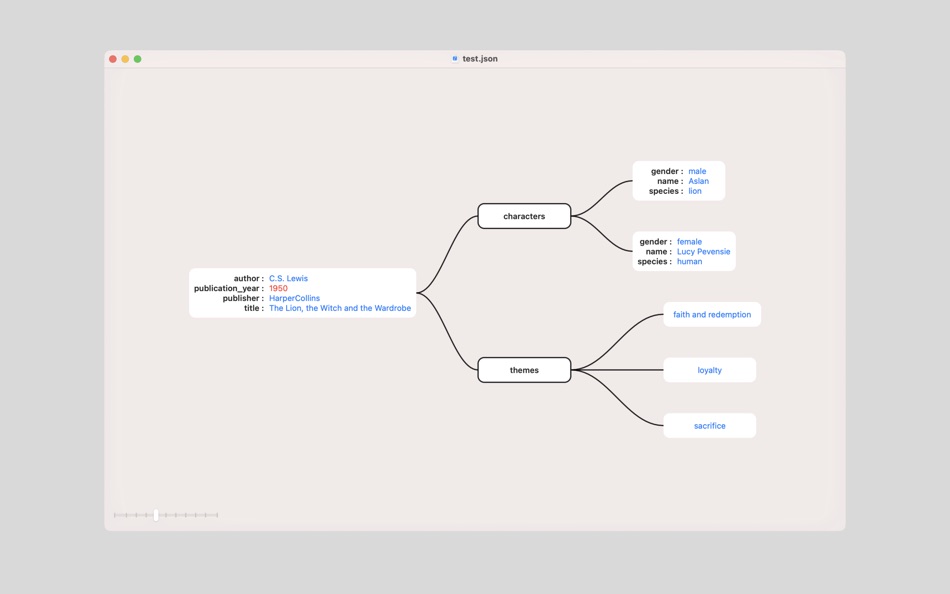The width and height of the screenshot is (950, 594).
Task: Click the "loyalty" theme node
Action: click(709, 370)
